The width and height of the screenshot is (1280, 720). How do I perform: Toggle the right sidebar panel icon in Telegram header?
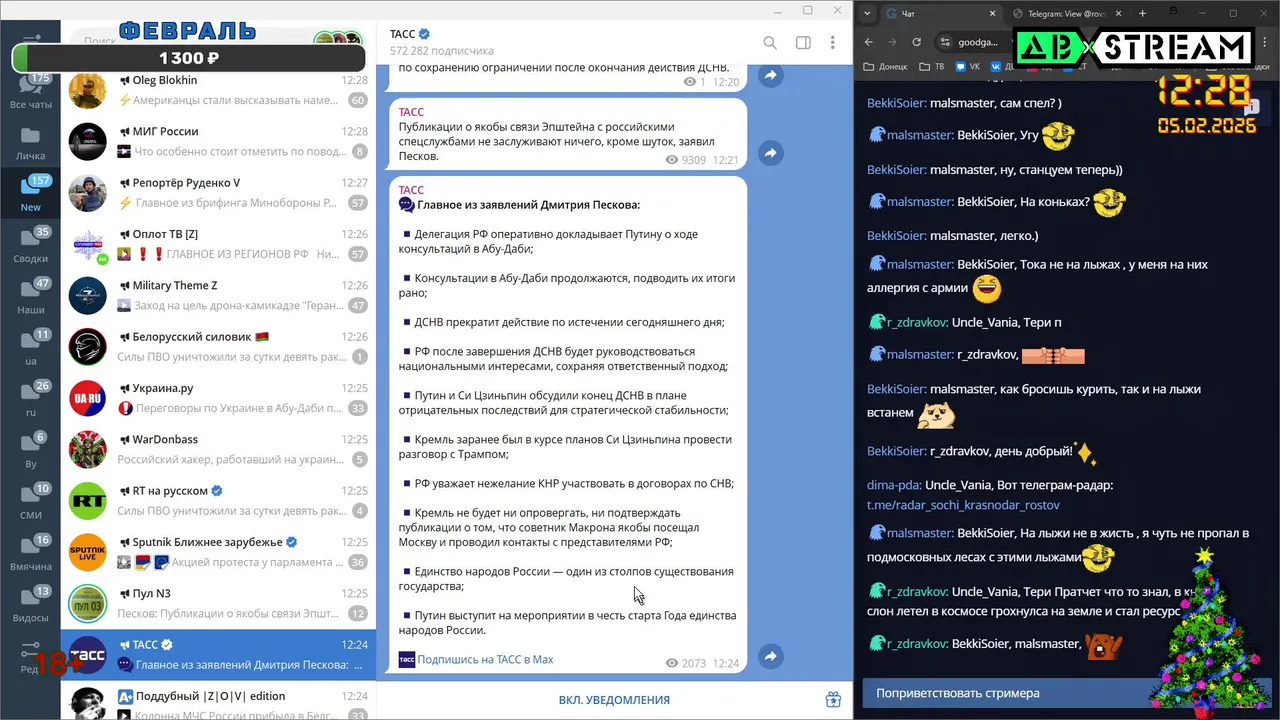point(803,43)
